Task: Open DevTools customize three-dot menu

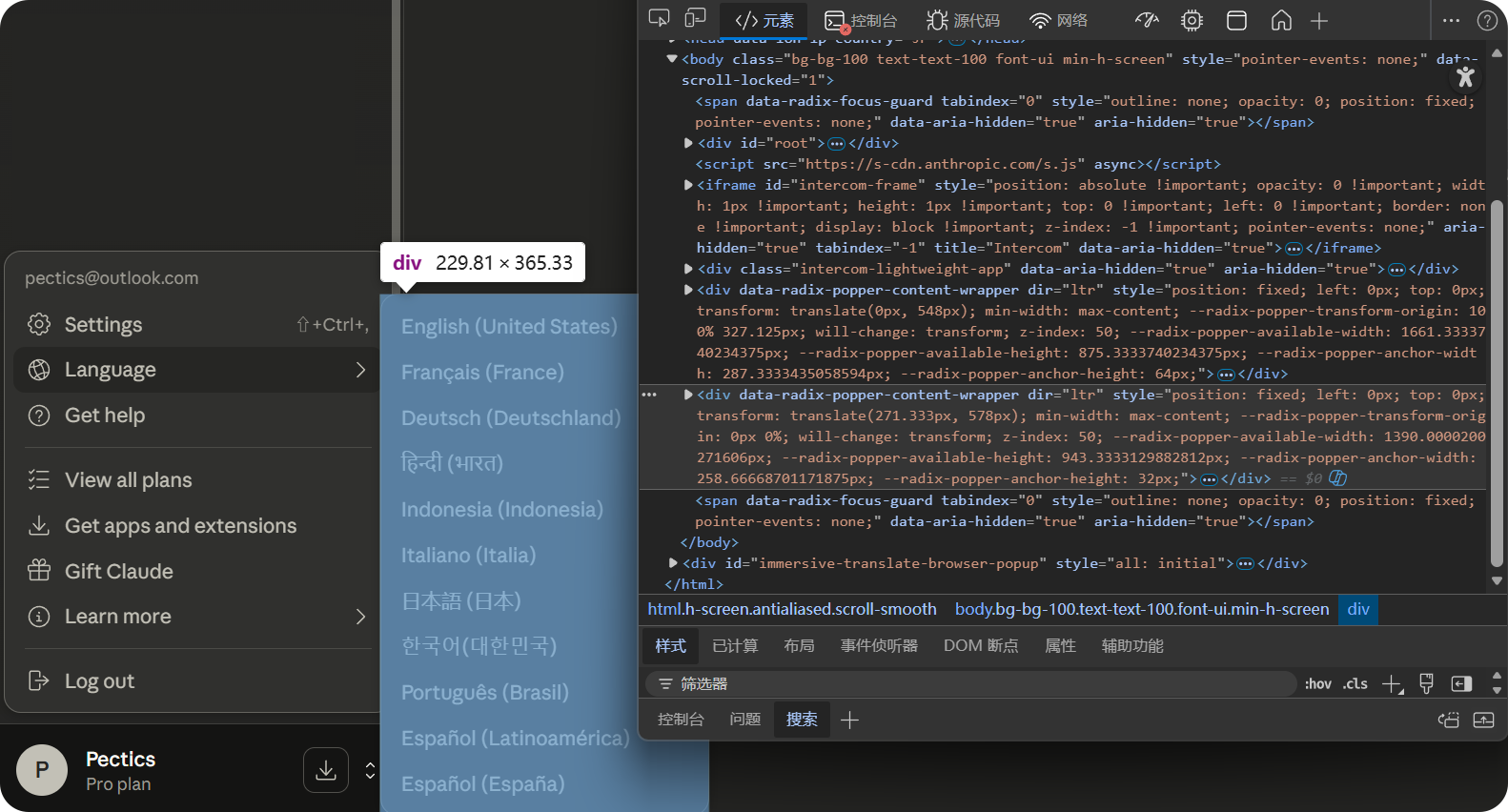Action: coord(1451,20)
